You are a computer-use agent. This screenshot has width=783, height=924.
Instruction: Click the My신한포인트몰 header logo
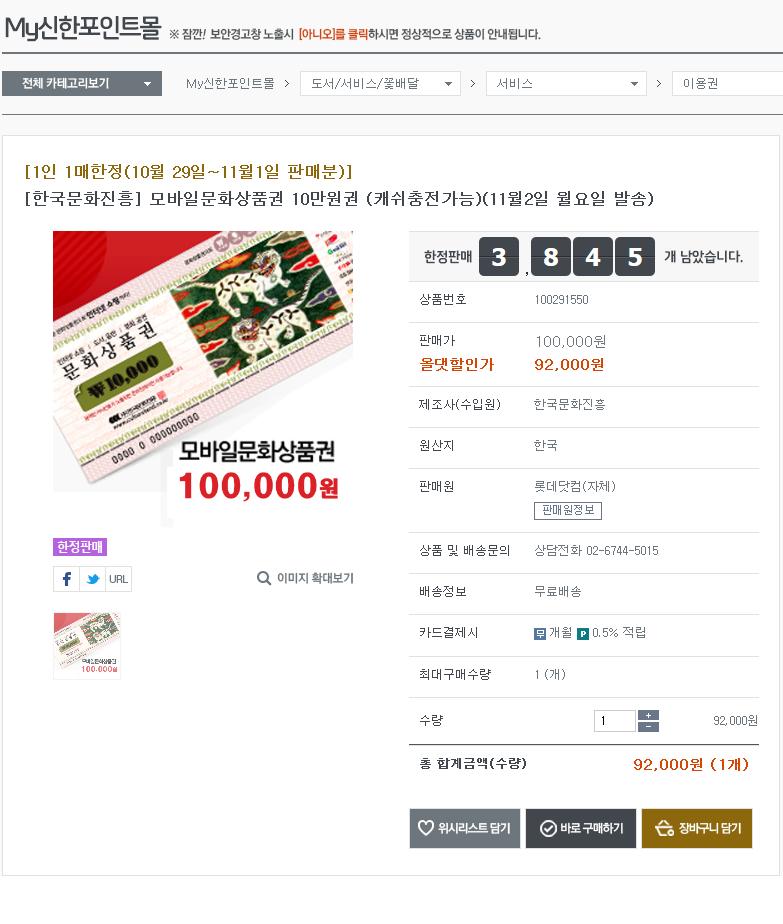(82, 28)
